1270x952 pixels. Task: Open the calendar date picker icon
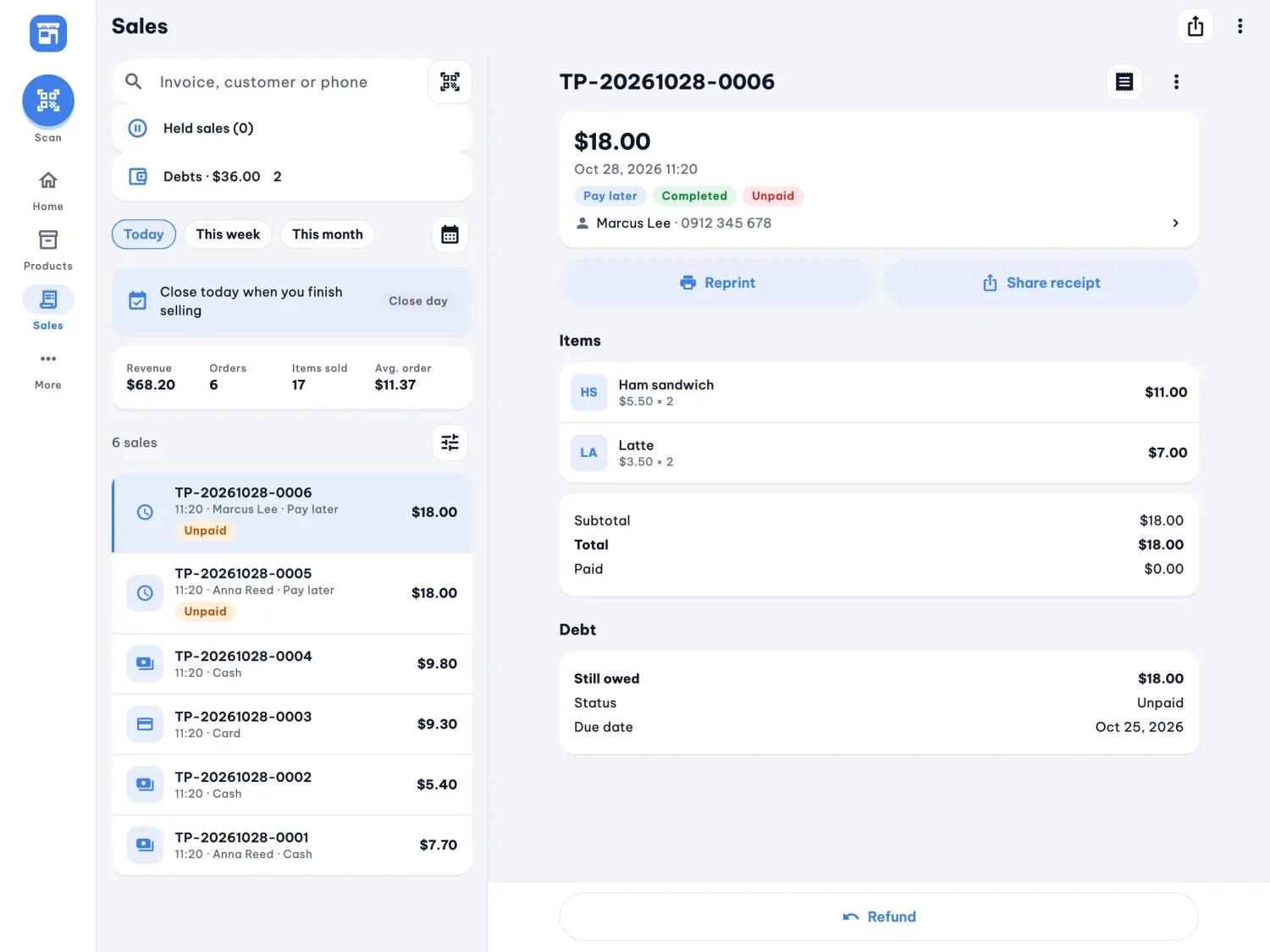point(450,234)
